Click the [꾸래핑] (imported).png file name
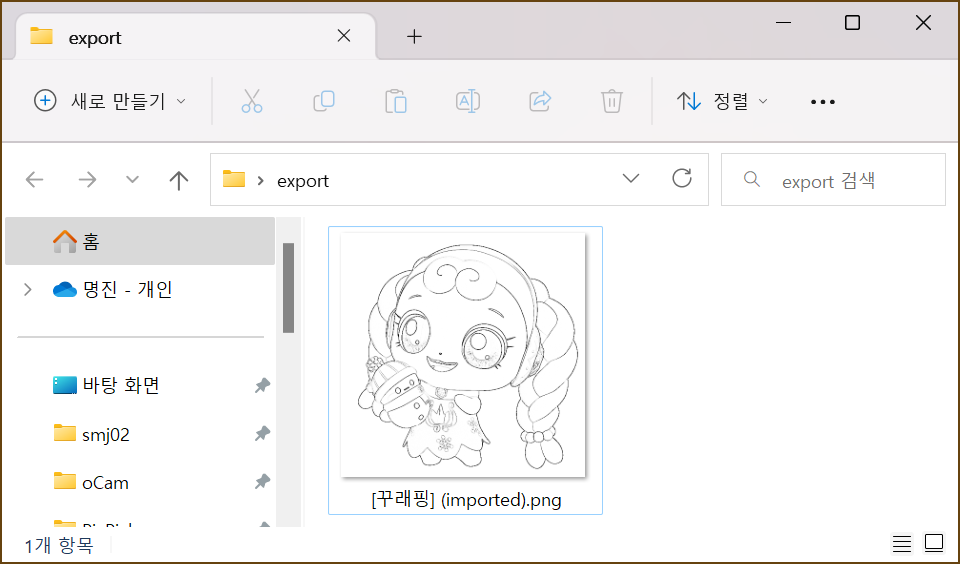This screenshot has width=960, height=564. coord(466,500)
